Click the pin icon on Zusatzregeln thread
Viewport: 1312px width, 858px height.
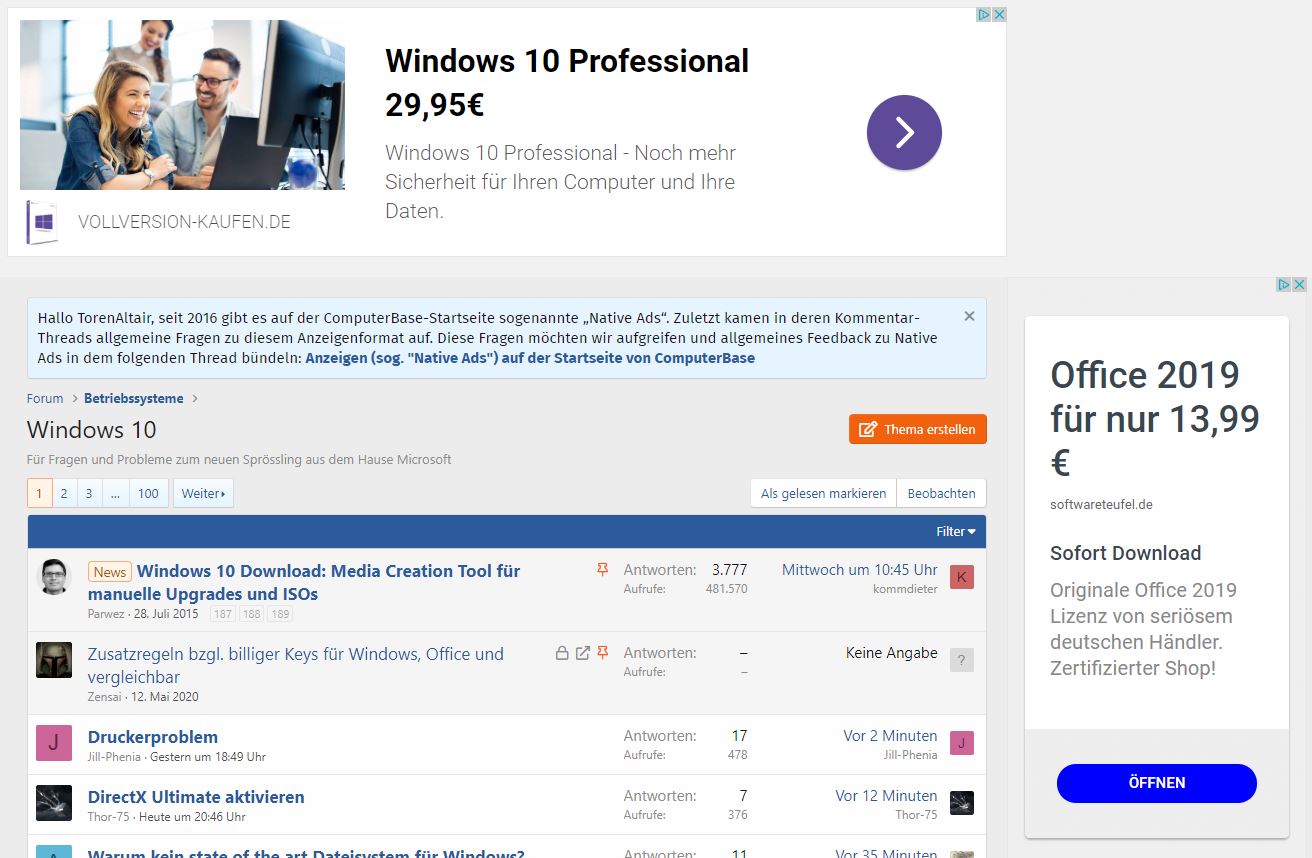click(x=602, y=653)
